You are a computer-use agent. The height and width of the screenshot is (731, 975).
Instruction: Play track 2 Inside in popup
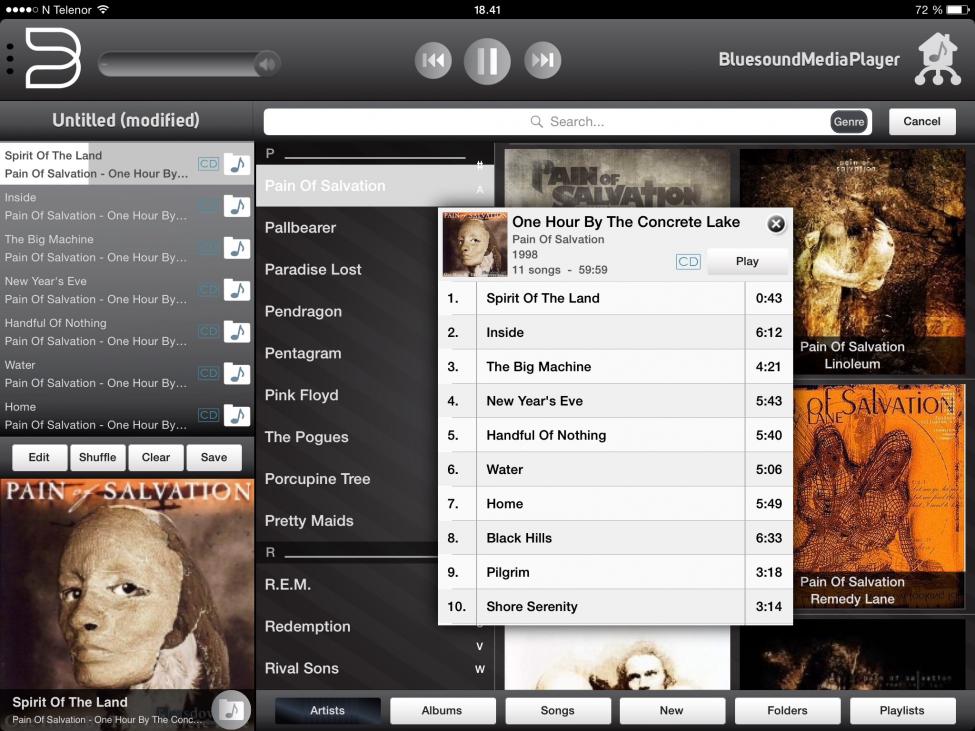pos(616,333)
